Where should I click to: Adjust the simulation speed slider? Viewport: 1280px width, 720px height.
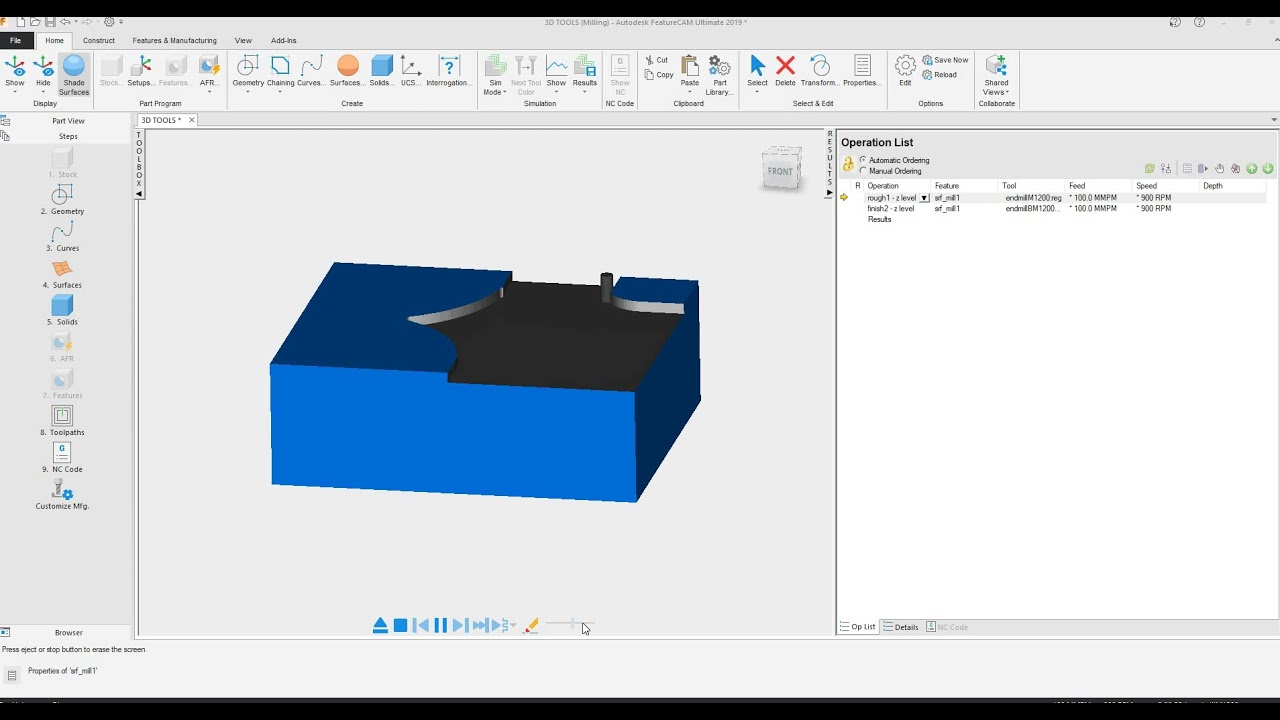pos(572,624)
